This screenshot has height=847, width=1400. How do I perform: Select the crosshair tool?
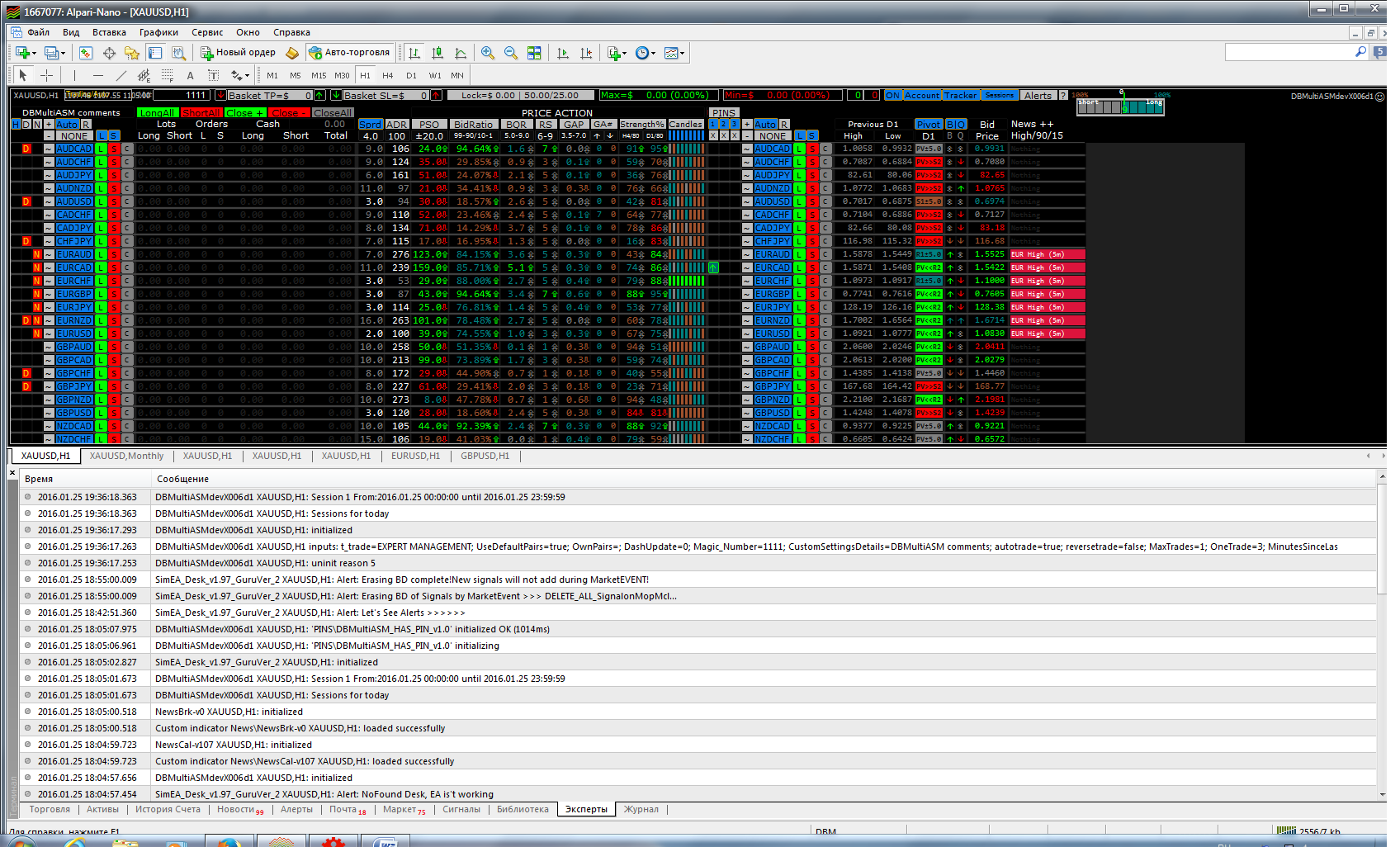pos(47,75)
